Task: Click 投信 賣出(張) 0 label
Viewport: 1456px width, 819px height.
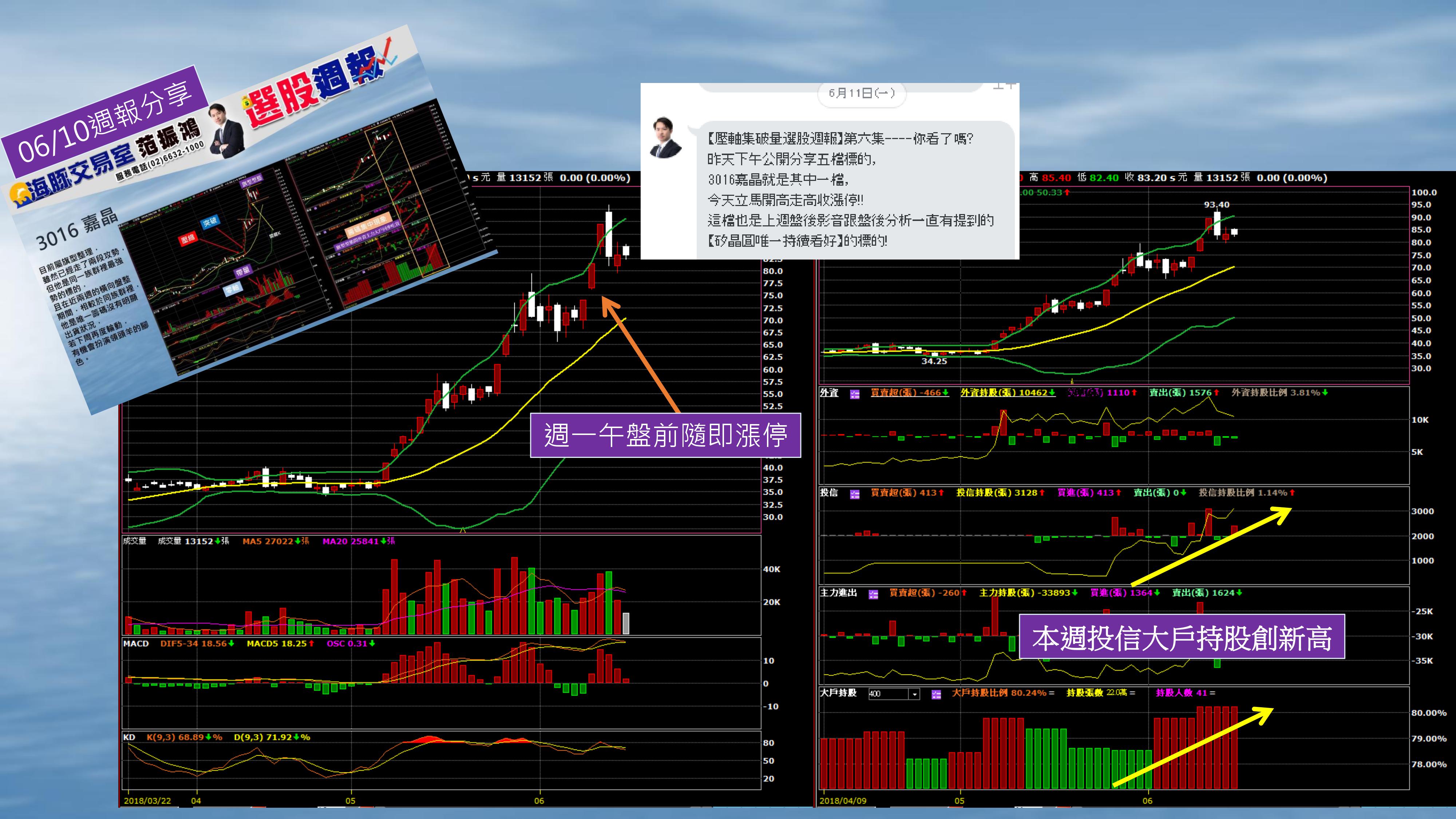Action: [x=1160, y=493]
